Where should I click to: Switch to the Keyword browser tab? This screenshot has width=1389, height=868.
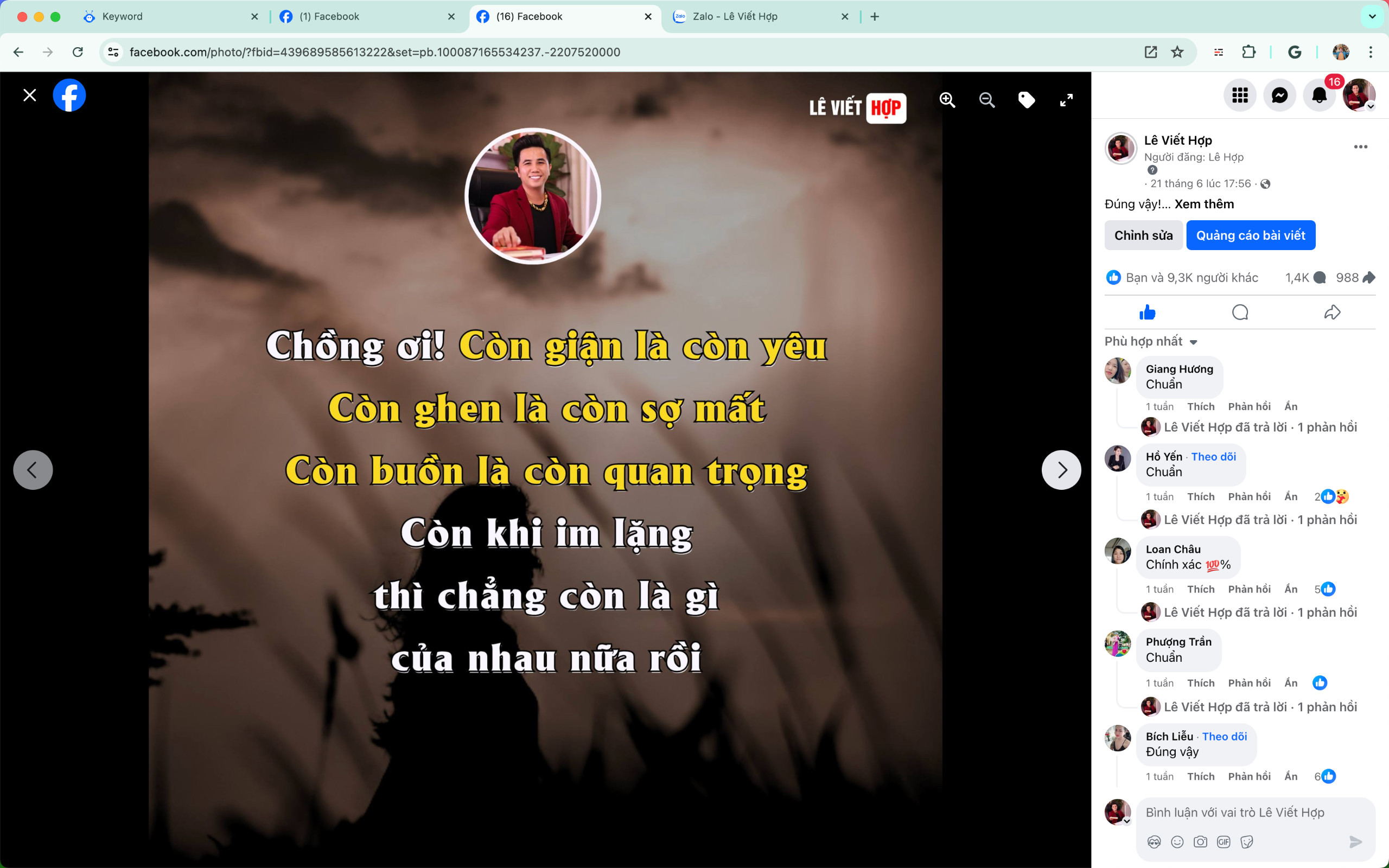170,17
